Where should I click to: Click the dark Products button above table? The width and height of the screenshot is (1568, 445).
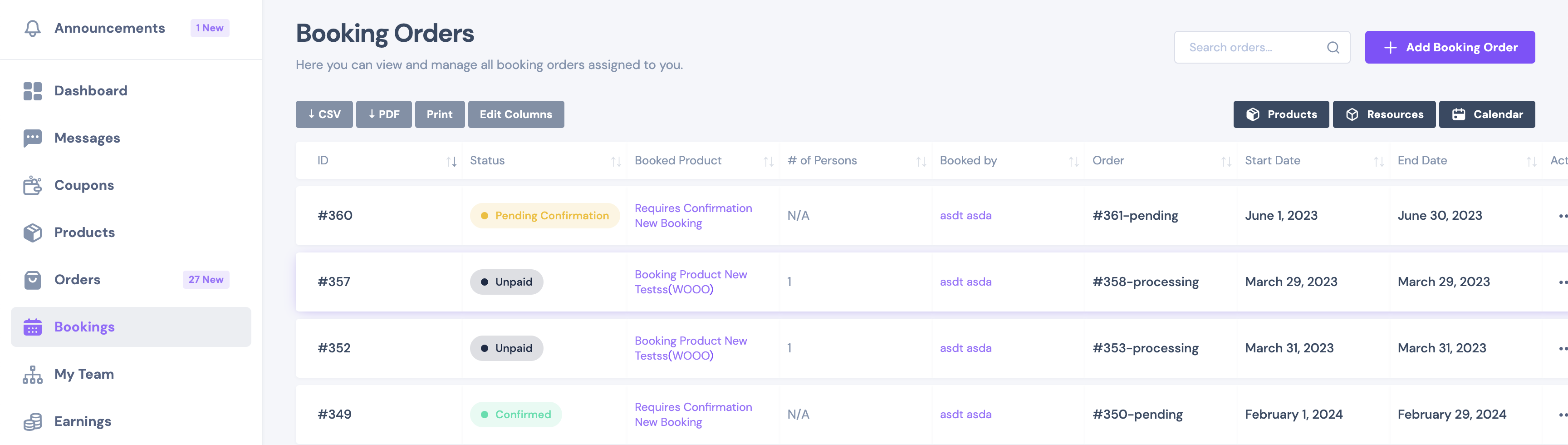coord(1281,114)
